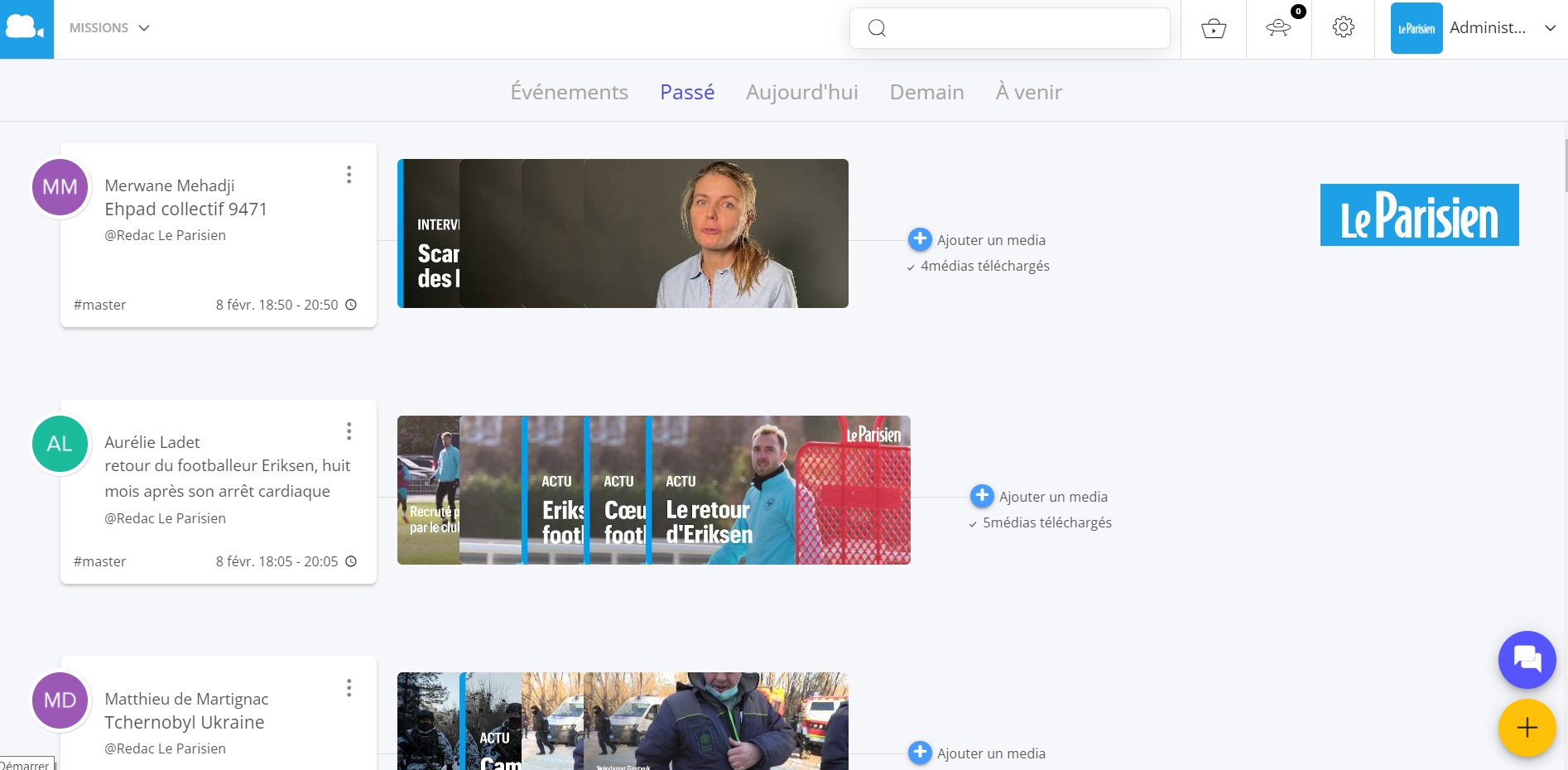The image size is (1568, 770).
Task: Click the page vertical scrollbar
Action: tap(1565, 166)
